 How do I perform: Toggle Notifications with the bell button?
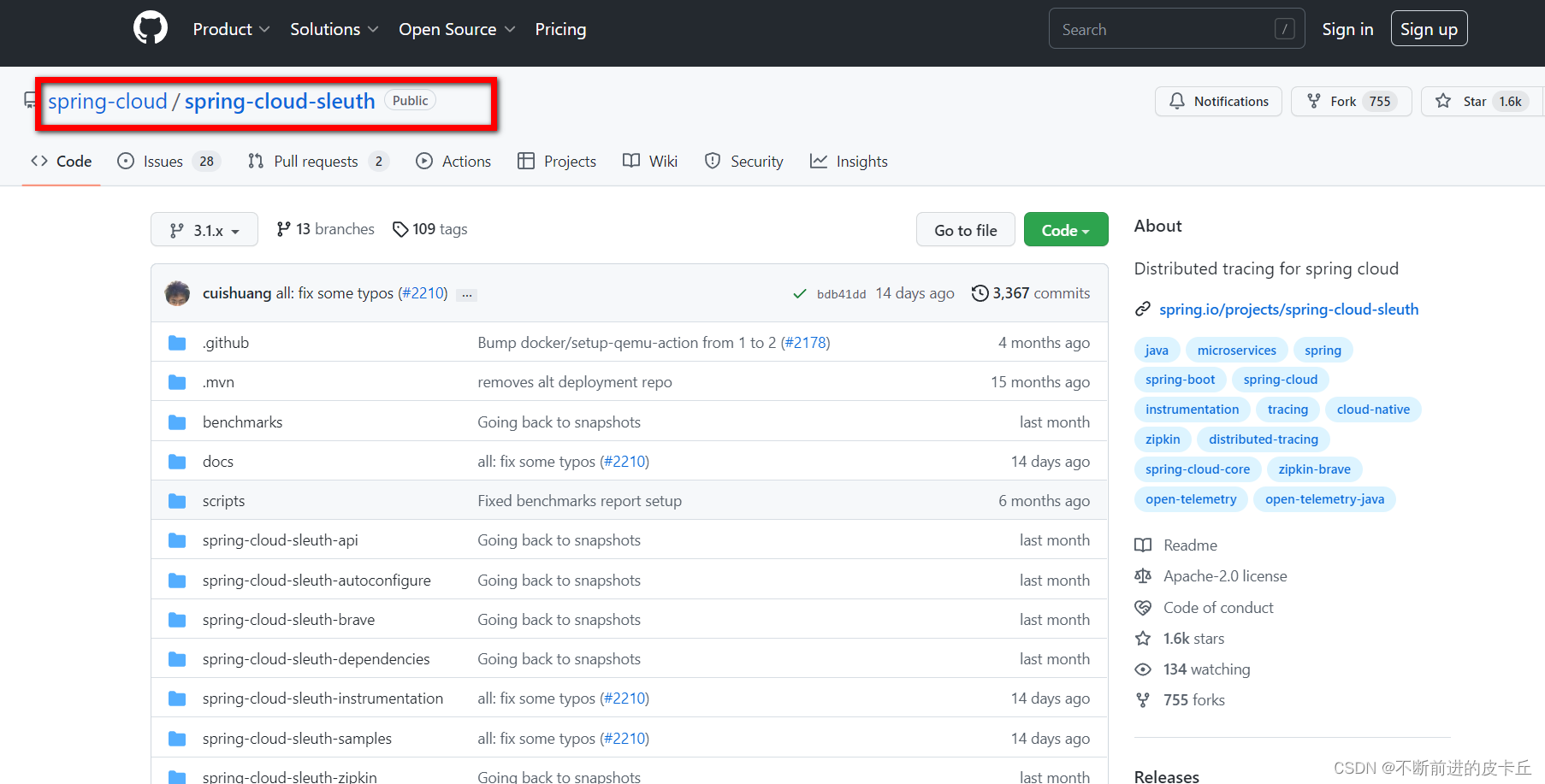1218,101
